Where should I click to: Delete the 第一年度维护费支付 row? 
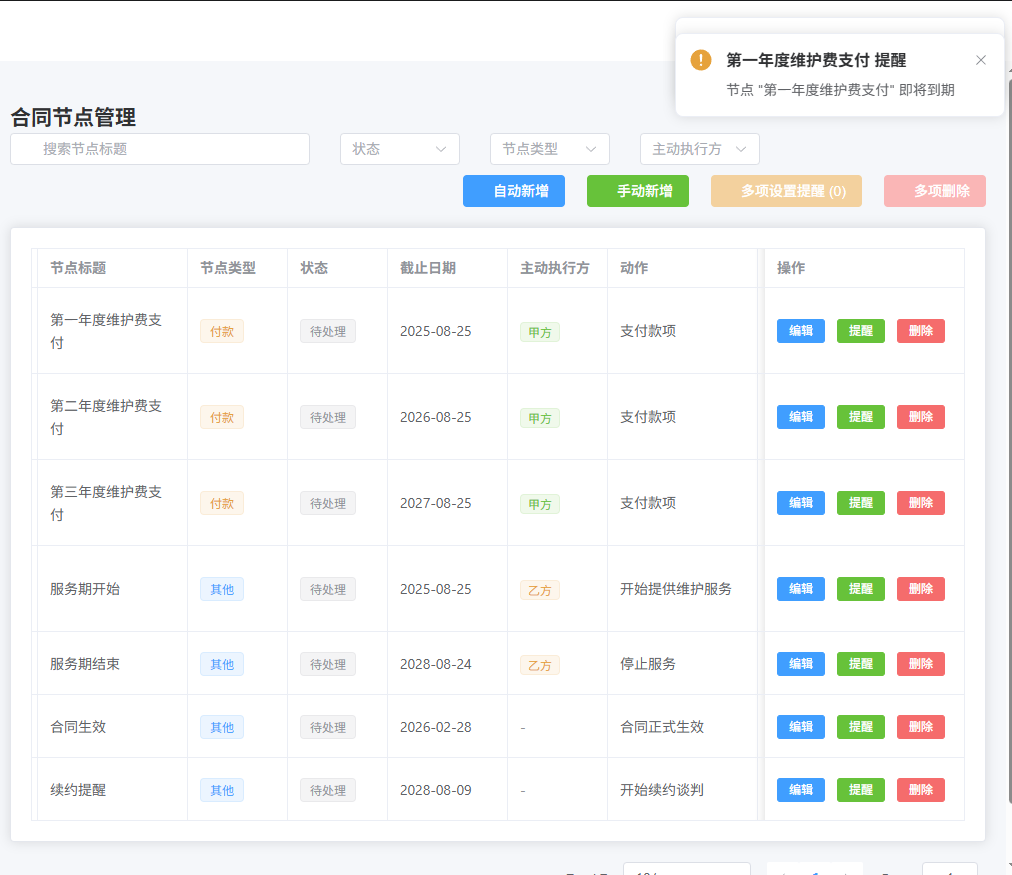coord(920,331)
